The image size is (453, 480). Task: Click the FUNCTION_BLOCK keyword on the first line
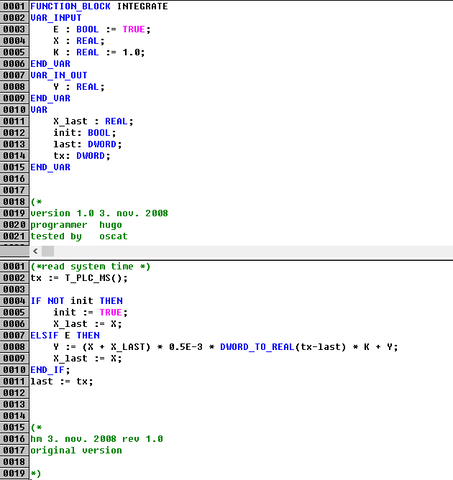(x=70, y=6)
